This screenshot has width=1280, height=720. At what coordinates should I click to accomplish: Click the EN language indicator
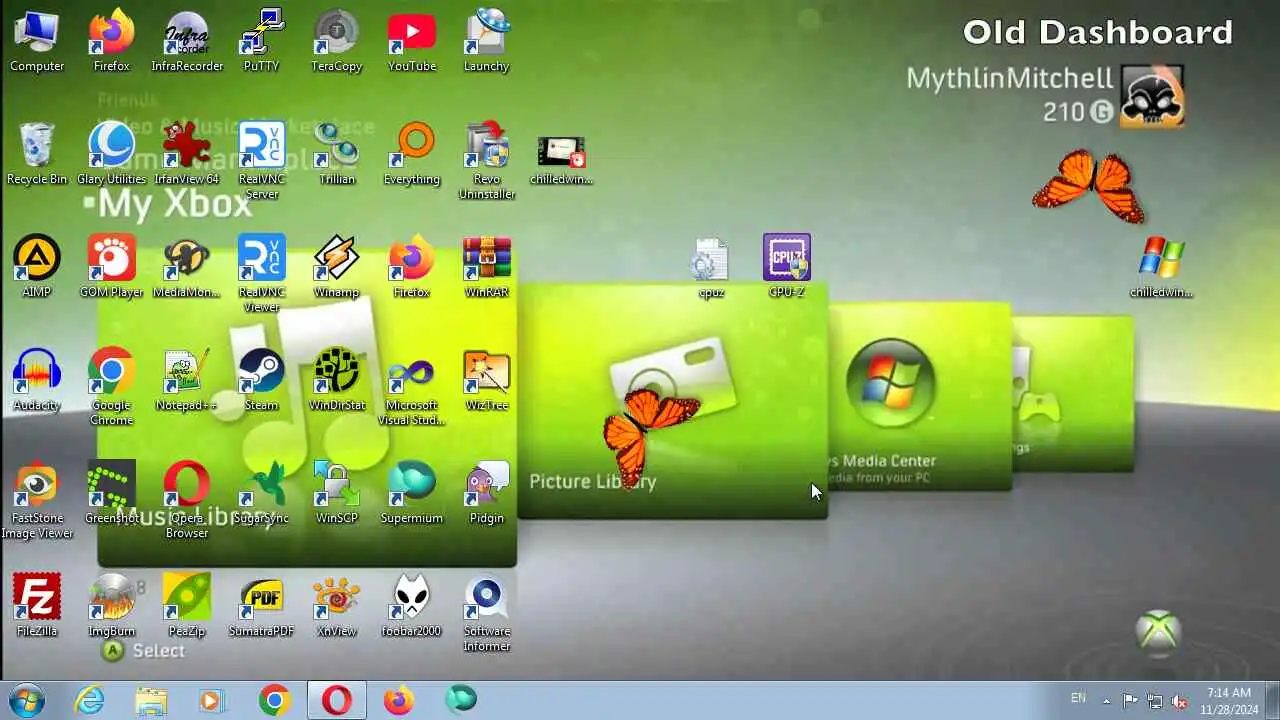tap(1078, 698)
